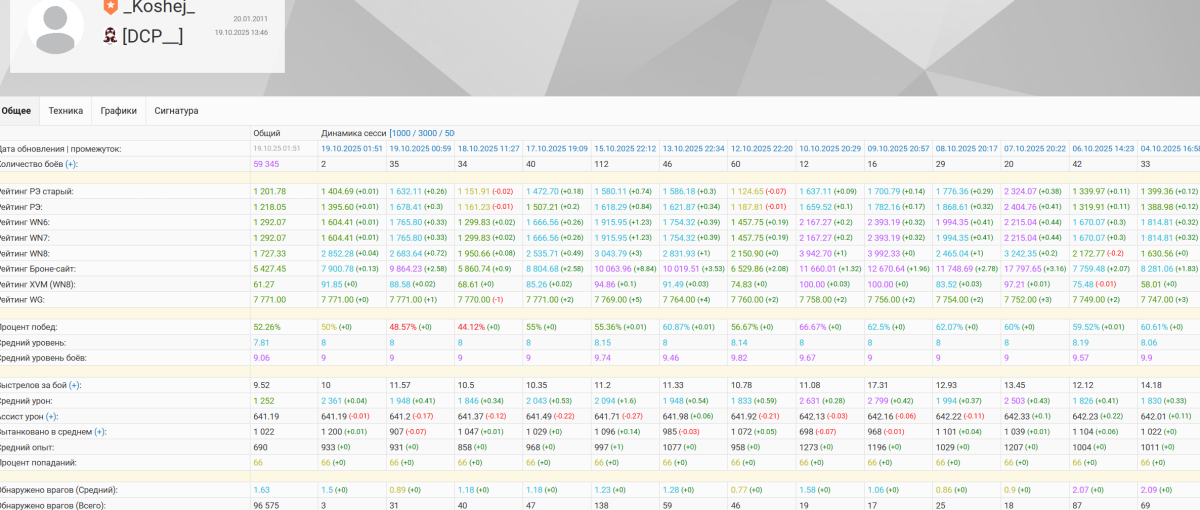Open the Общее tab

tap(17, 111)
